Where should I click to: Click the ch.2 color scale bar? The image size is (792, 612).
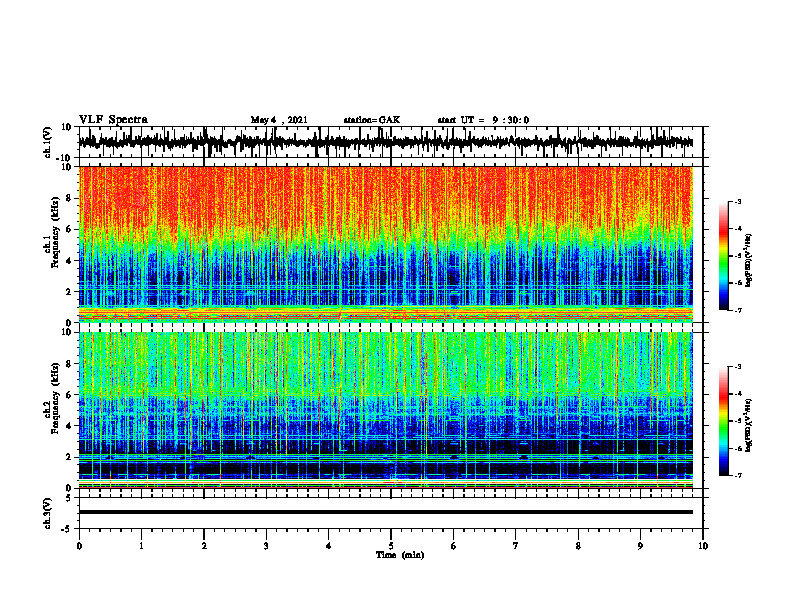(x=723, y=421)
